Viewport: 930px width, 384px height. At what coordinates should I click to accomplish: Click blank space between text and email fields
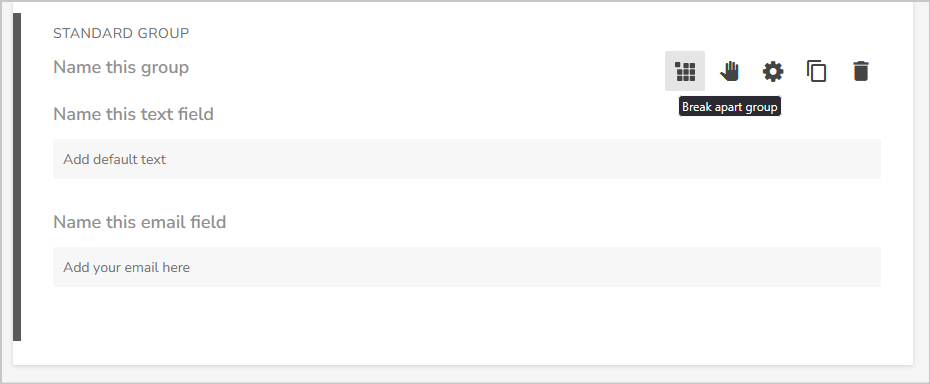tap(467, 195)
